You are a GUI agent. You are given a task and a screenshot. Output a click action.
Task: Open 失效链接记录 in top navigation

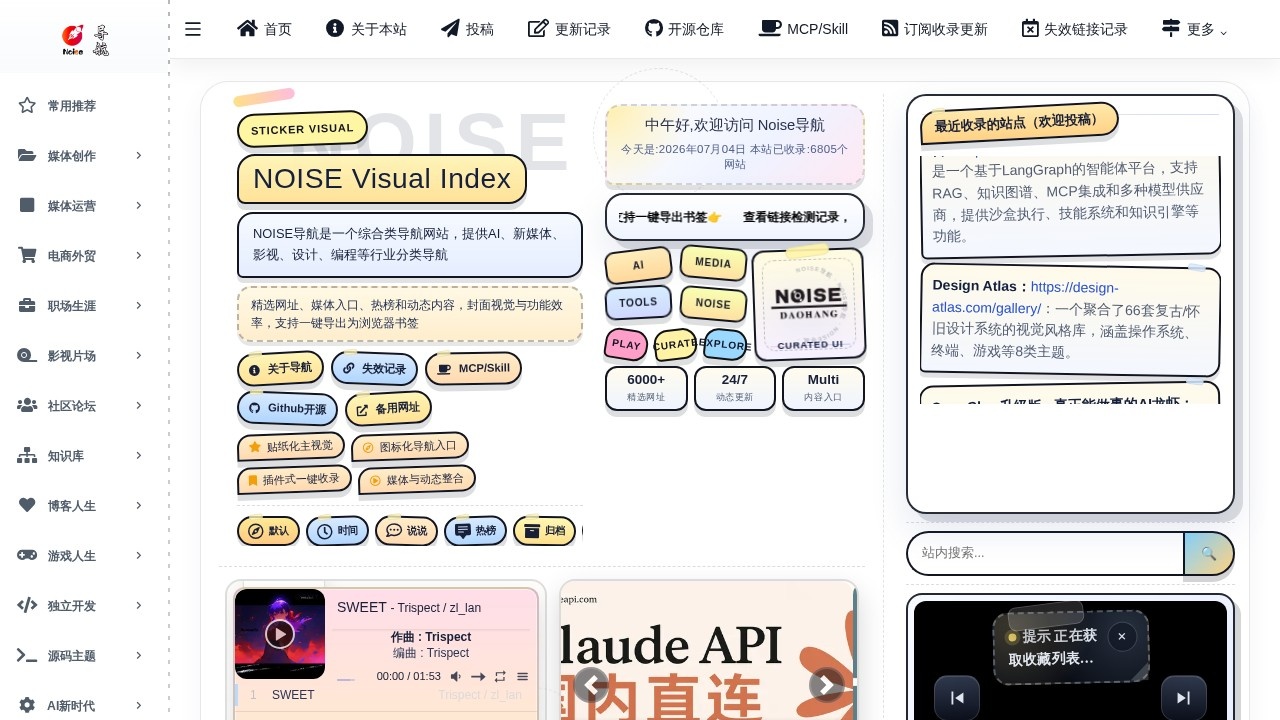click(1074, 29)
